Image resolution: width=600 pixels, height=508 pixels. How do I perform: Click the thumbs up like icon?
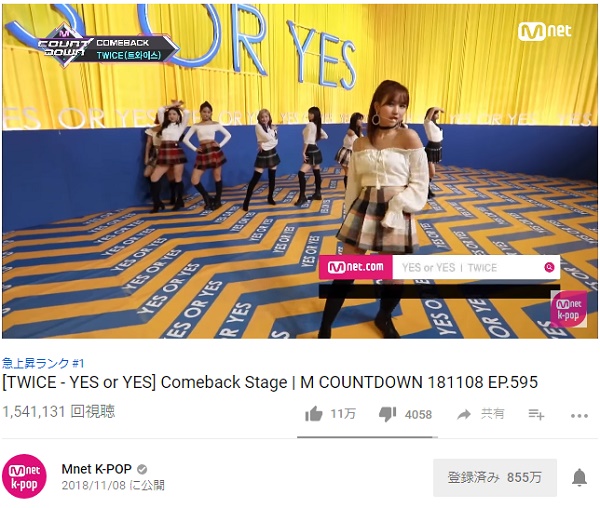(314, 414)
